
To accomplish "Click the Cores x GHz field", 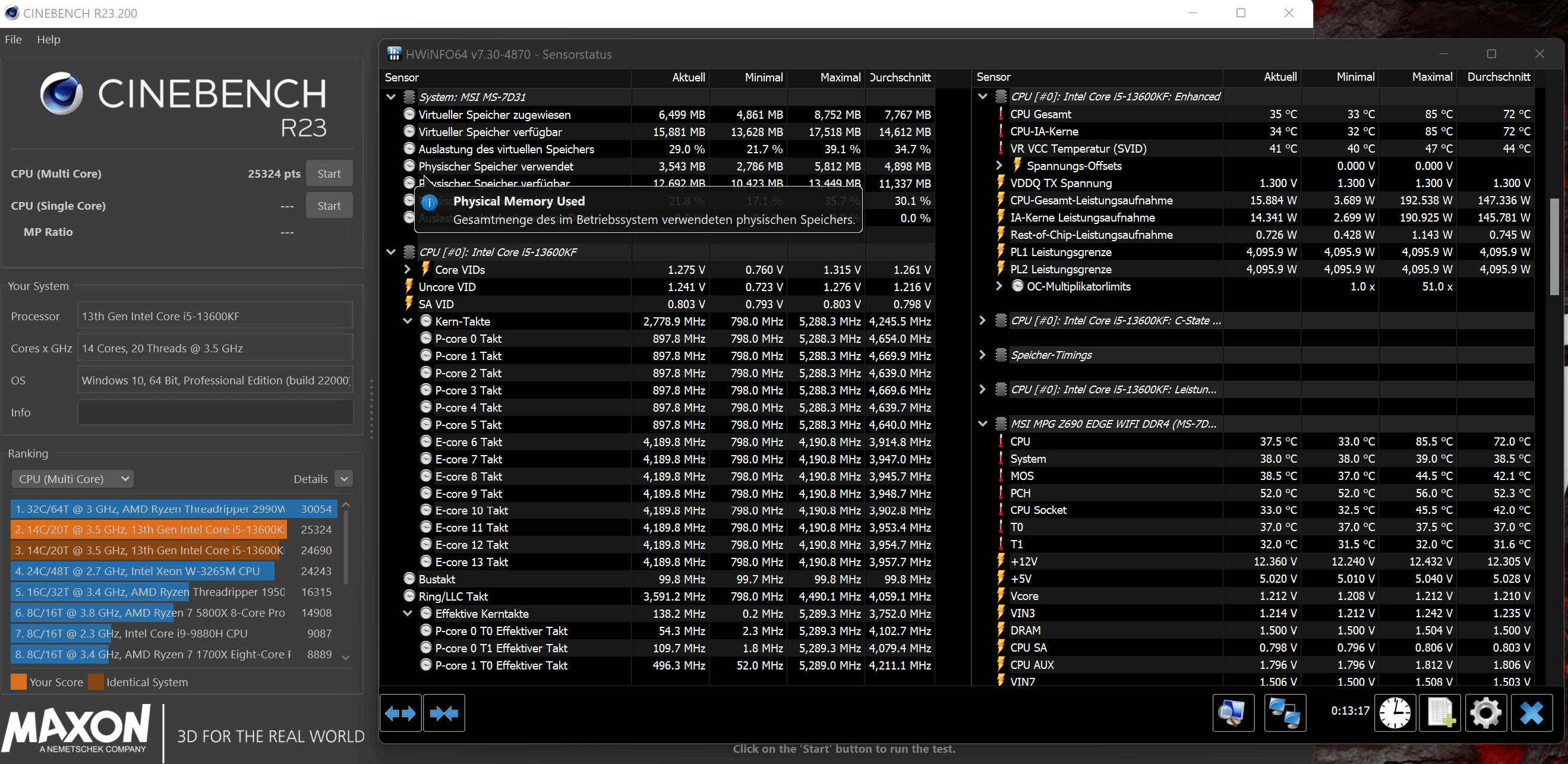I will pos(216,348).
